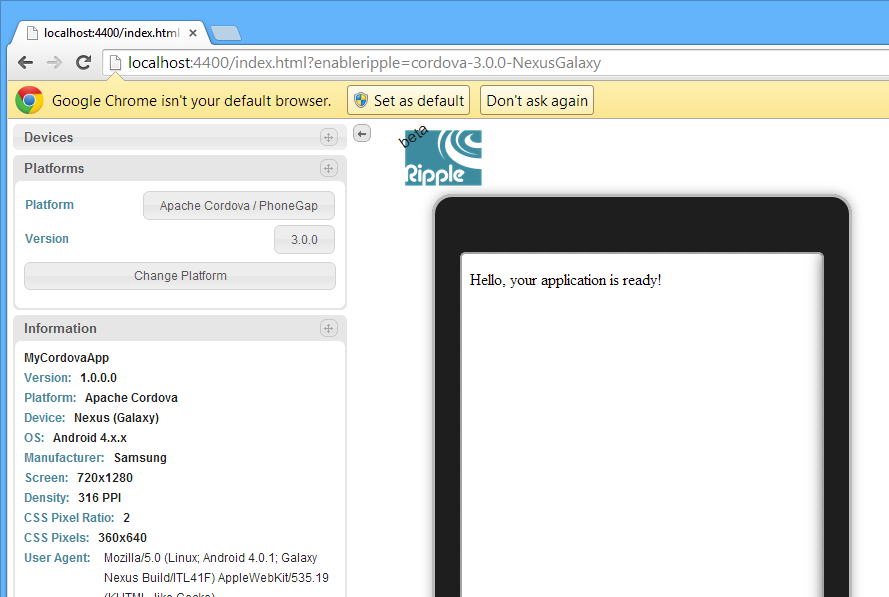
Task: Click the Device value Nexus (Galaxy)
Action: pos(116,418)
